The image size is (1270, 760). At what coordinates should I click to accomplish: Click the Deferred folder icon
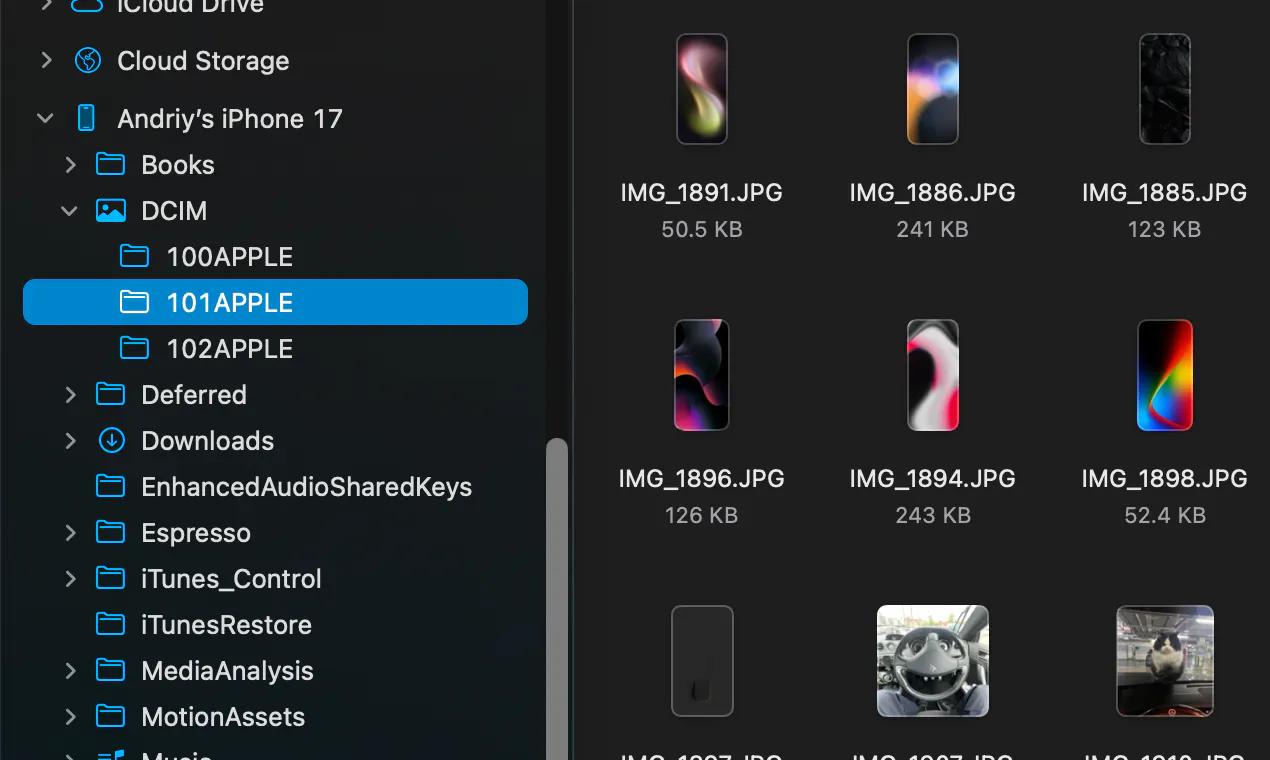tap(110, 395)
